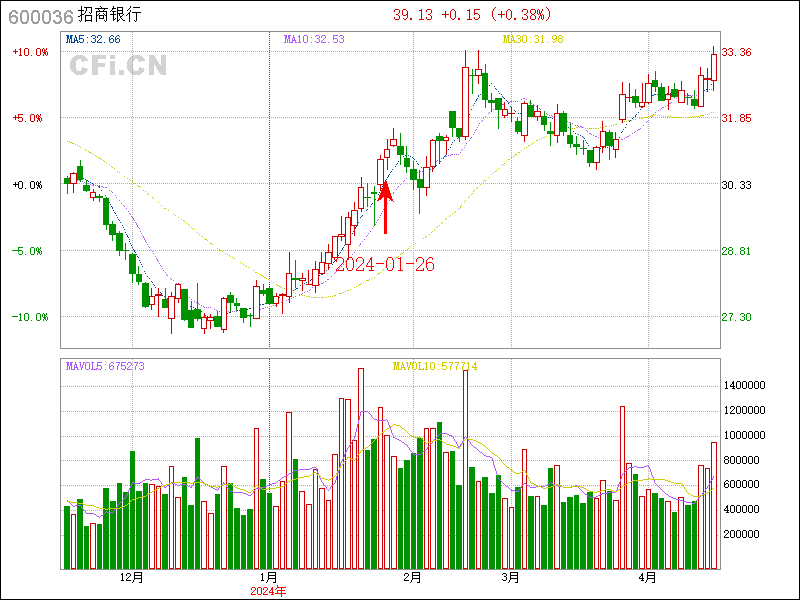Click the red up arrow marker on chart

[386, 207]
